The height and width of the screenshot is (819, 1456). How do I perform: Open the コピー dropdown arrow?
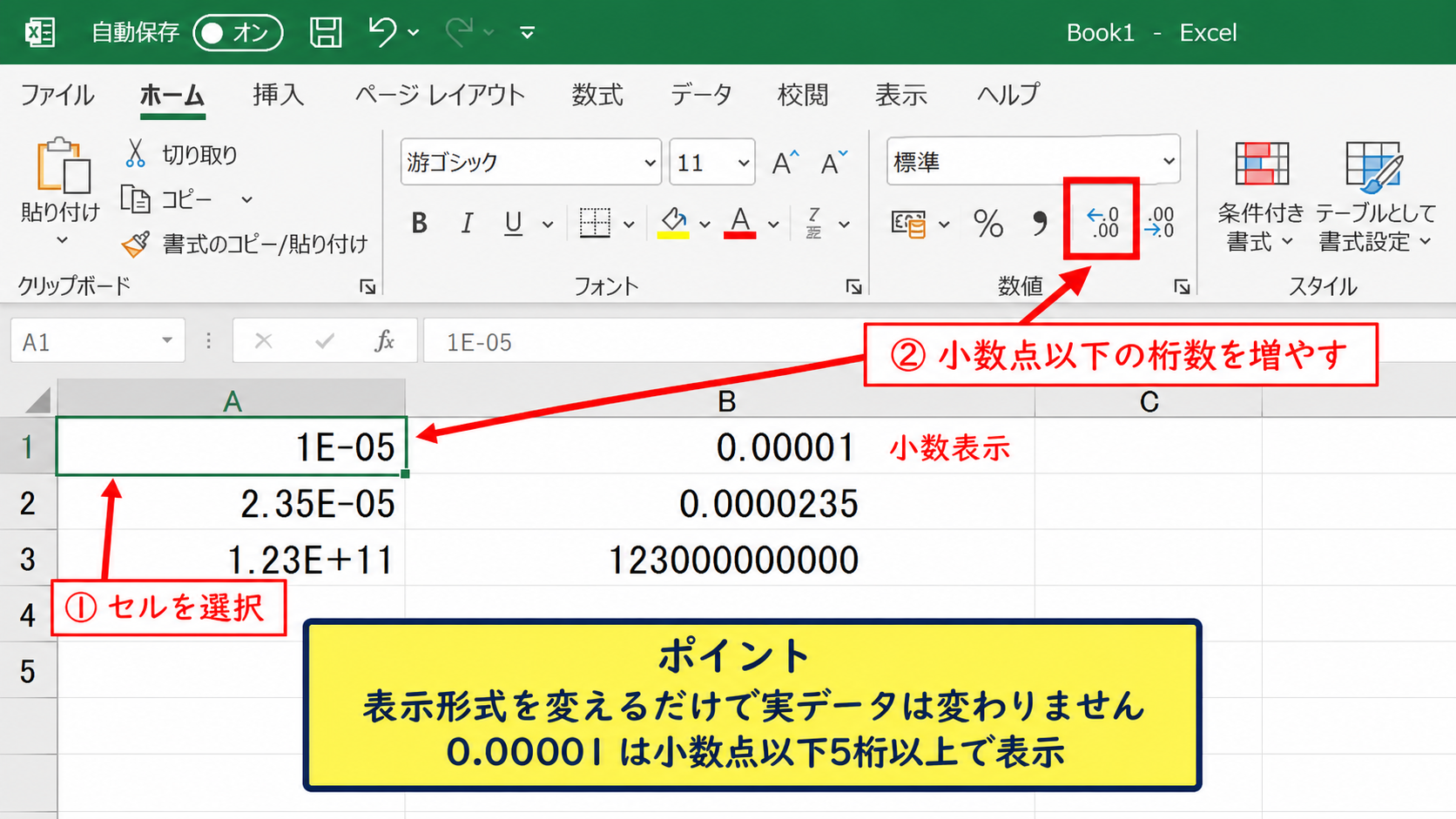click(x=247, y=200)
